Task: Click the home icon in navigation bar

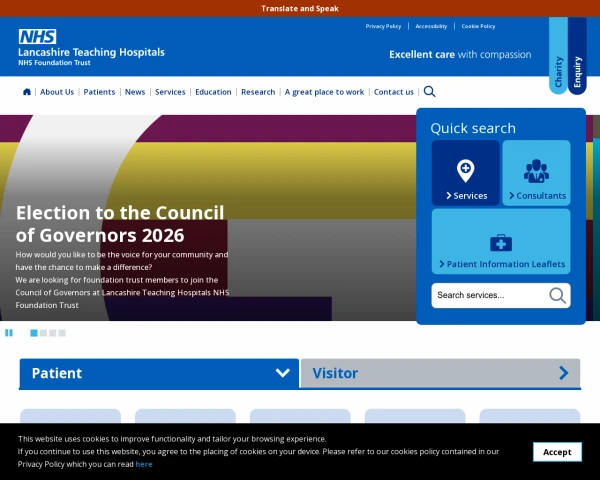Action: click(27, 92)
